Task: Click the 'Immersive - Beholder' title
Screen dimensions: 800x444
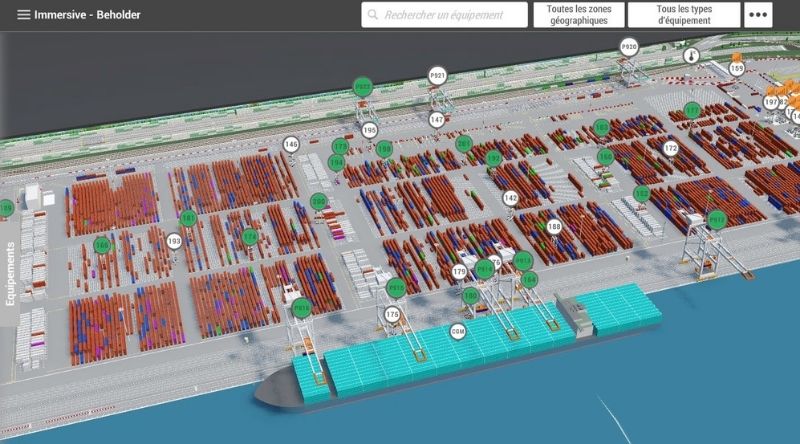Action: 87,15
